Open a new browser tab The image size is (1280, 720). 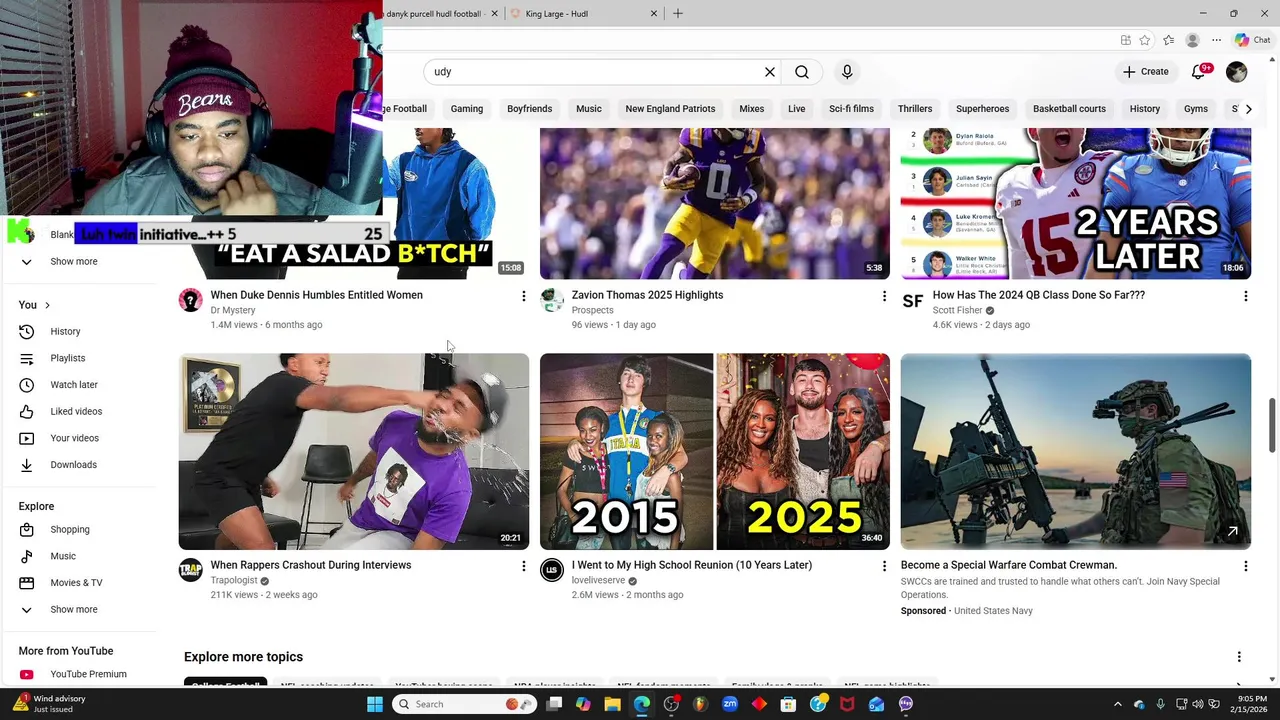pyautogui.click(x=678, y=14)
